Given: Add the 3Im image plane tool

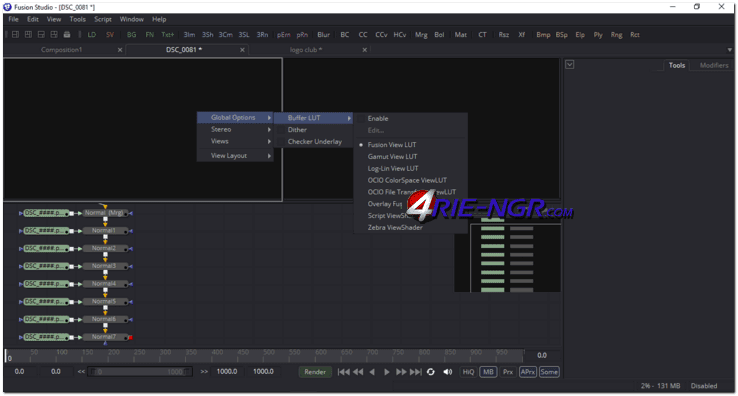Looking at the screenshot, I should [189, 35].
